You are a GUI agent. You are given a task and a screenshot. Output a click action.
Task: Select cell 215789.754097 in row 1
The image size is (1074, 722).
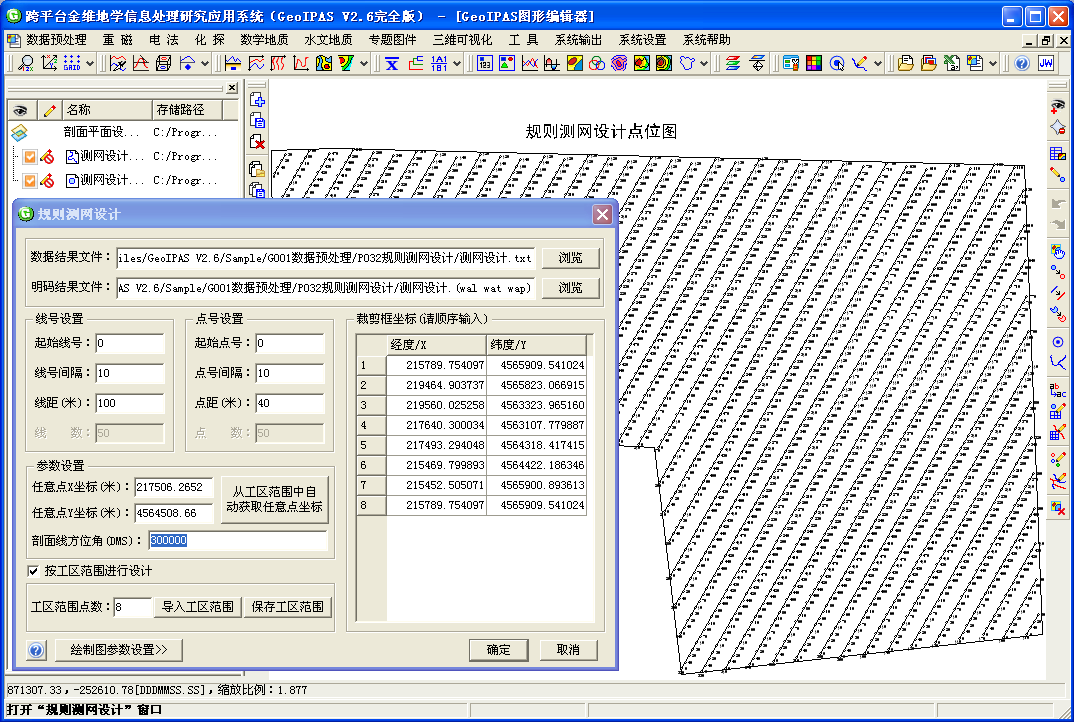pyautogui.click(x=436, y=365)
